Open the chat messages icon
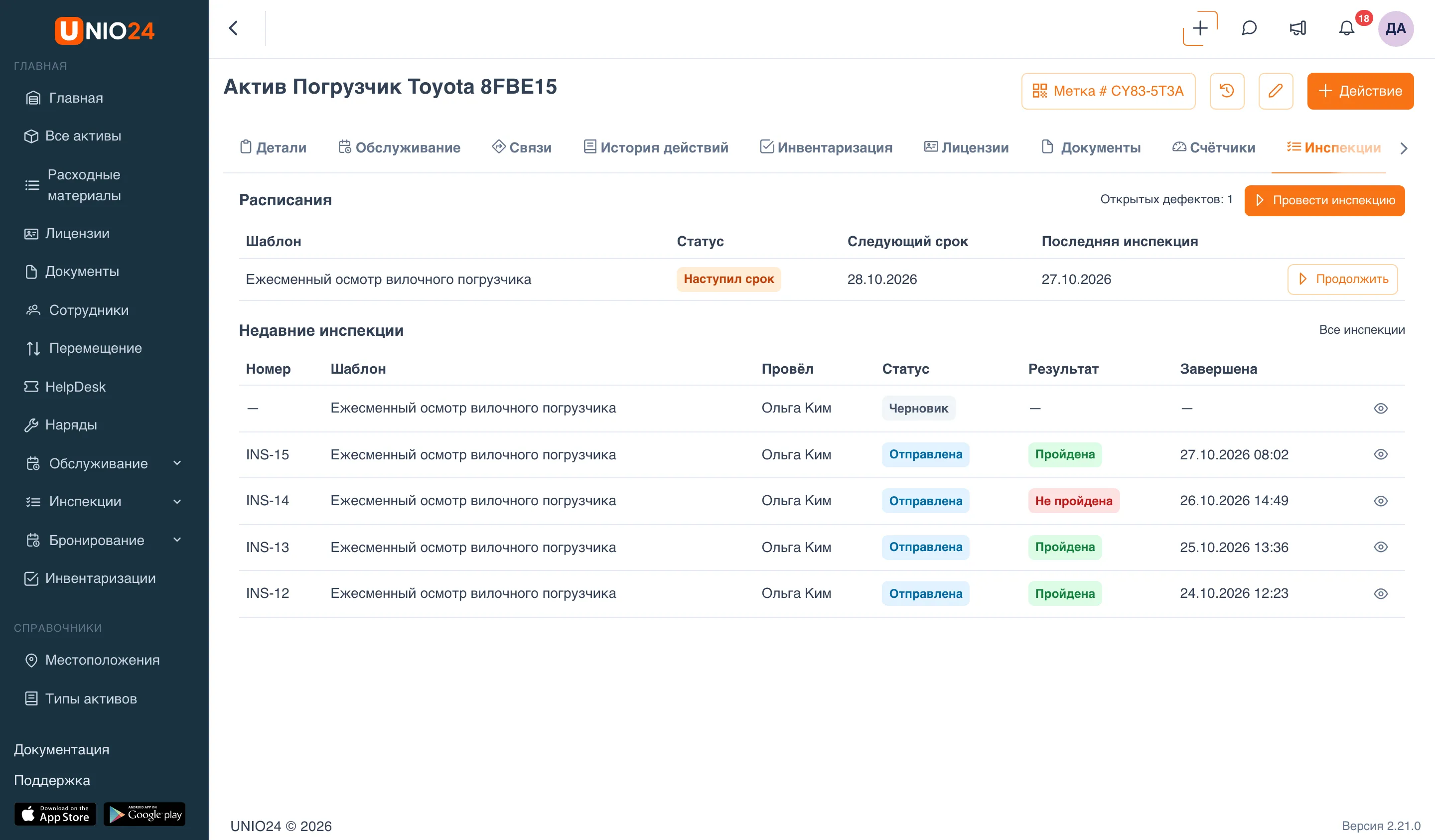This screenshot has height=840, width=1435. pyautogui.click(x=1249, y=28)
